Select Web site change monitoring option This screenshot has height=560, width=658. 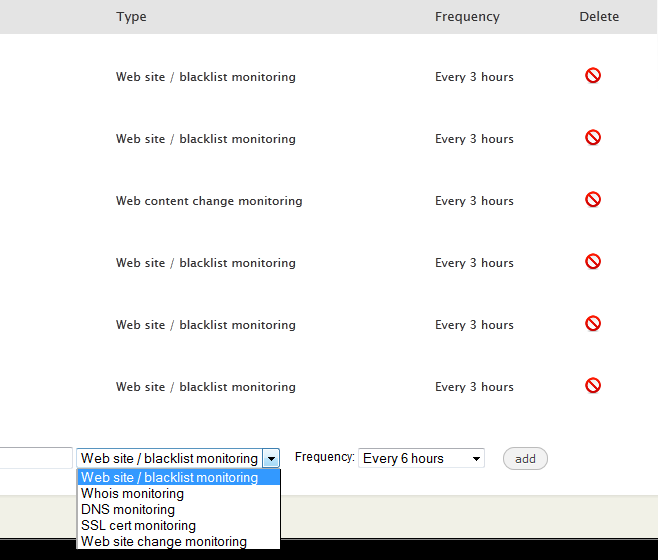[178, 541]
